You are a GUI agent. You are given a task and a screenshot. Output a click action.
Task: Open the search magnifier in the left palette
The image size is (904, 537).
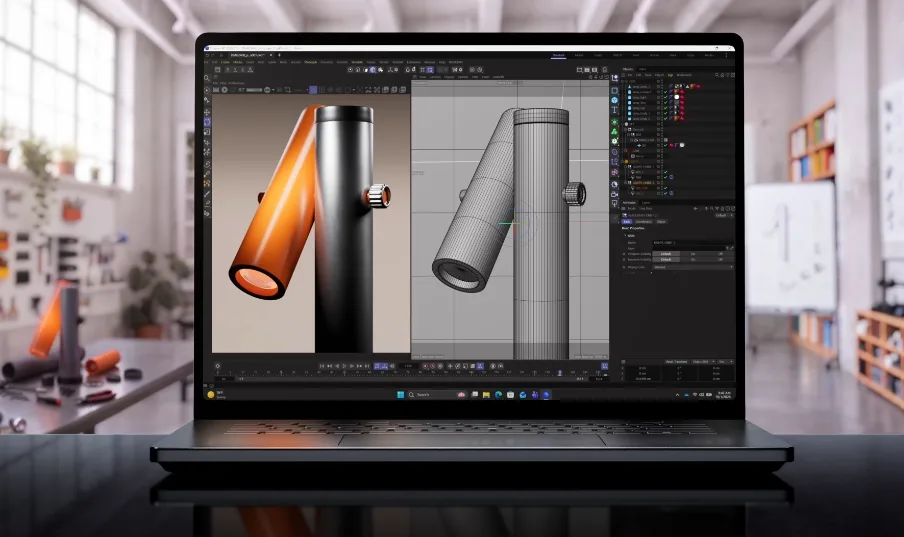(206, 78)
